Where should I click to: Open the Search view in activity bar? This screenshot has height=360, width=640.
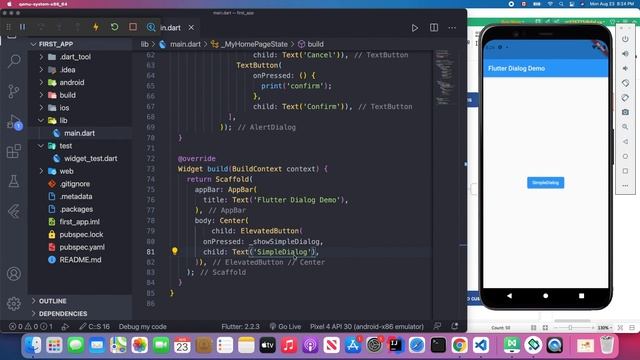tap(14, 61)
